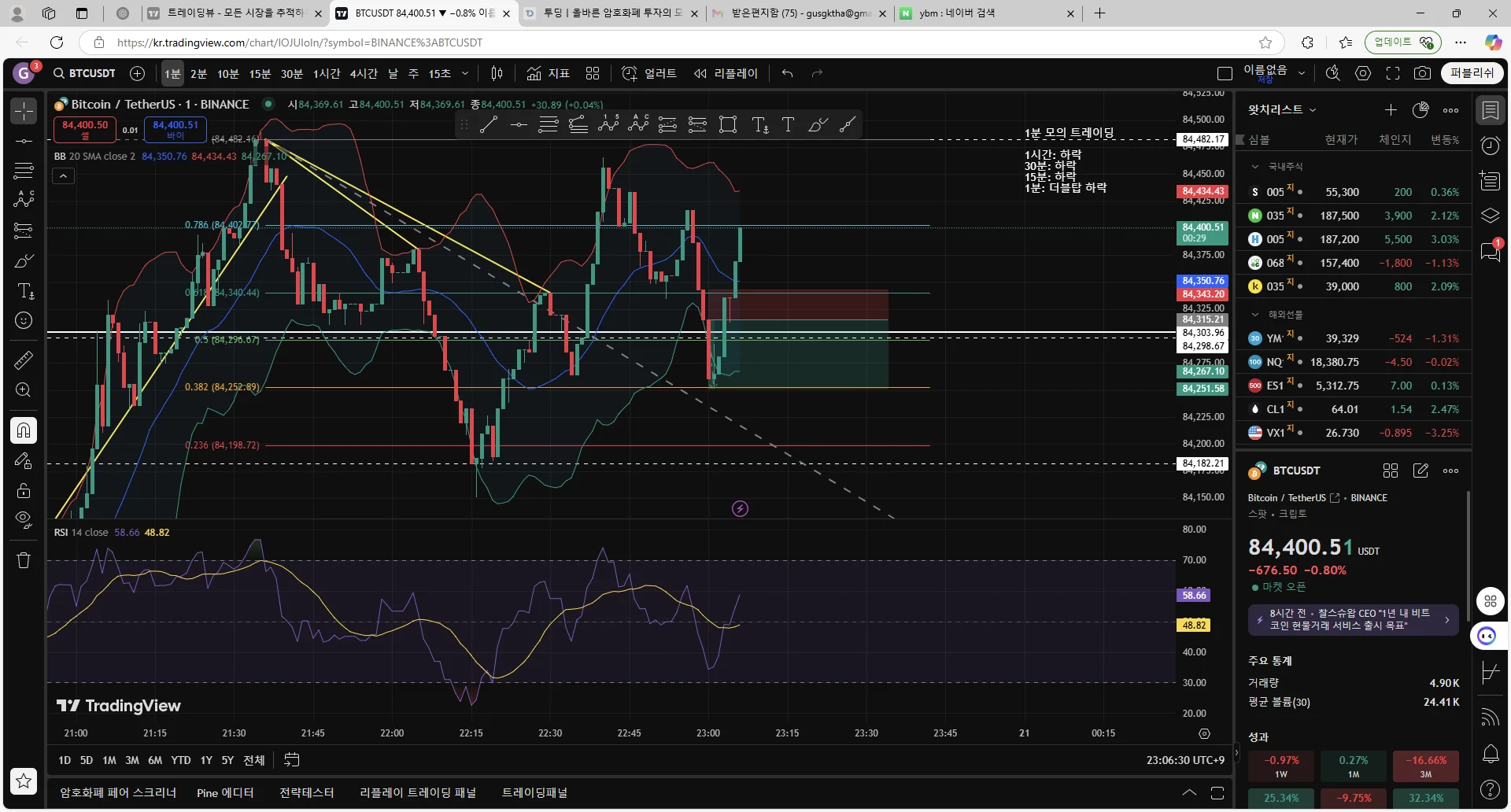Add a symbol to the watchlist
Viewport: 1511px width, 812px height.
1391,110
